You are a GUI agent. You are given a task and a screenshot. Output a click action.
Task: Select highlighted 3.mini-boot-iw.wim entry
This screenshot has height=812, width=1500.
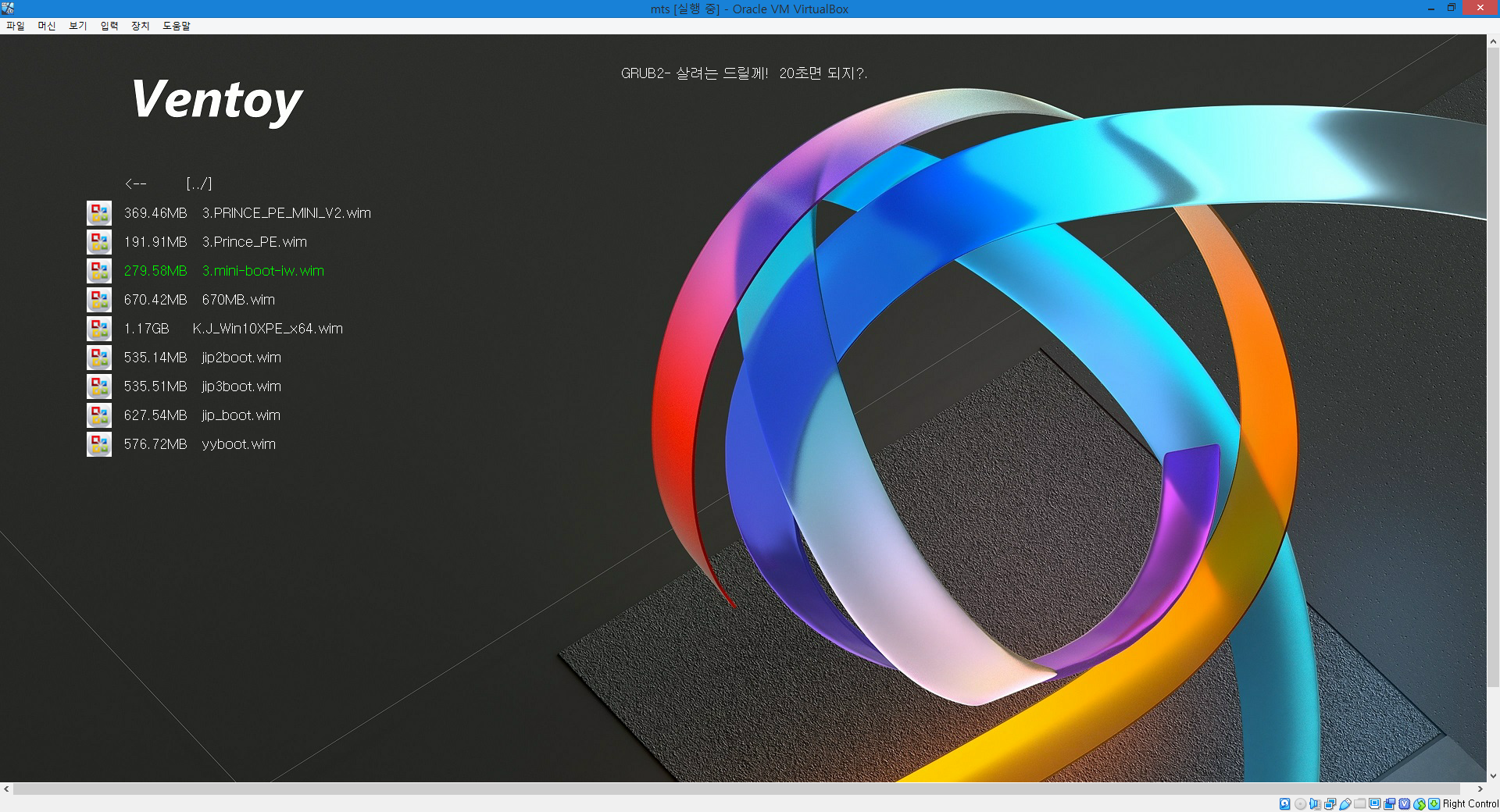(223, 271)
